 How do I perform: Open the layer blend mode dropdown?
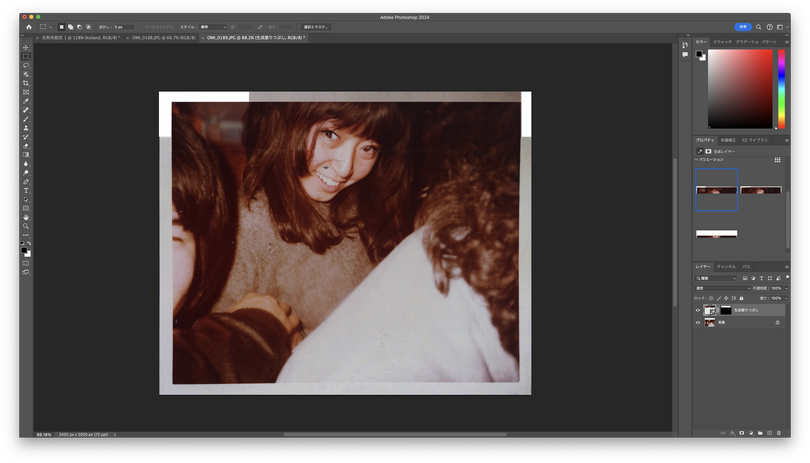coord(723,288)
